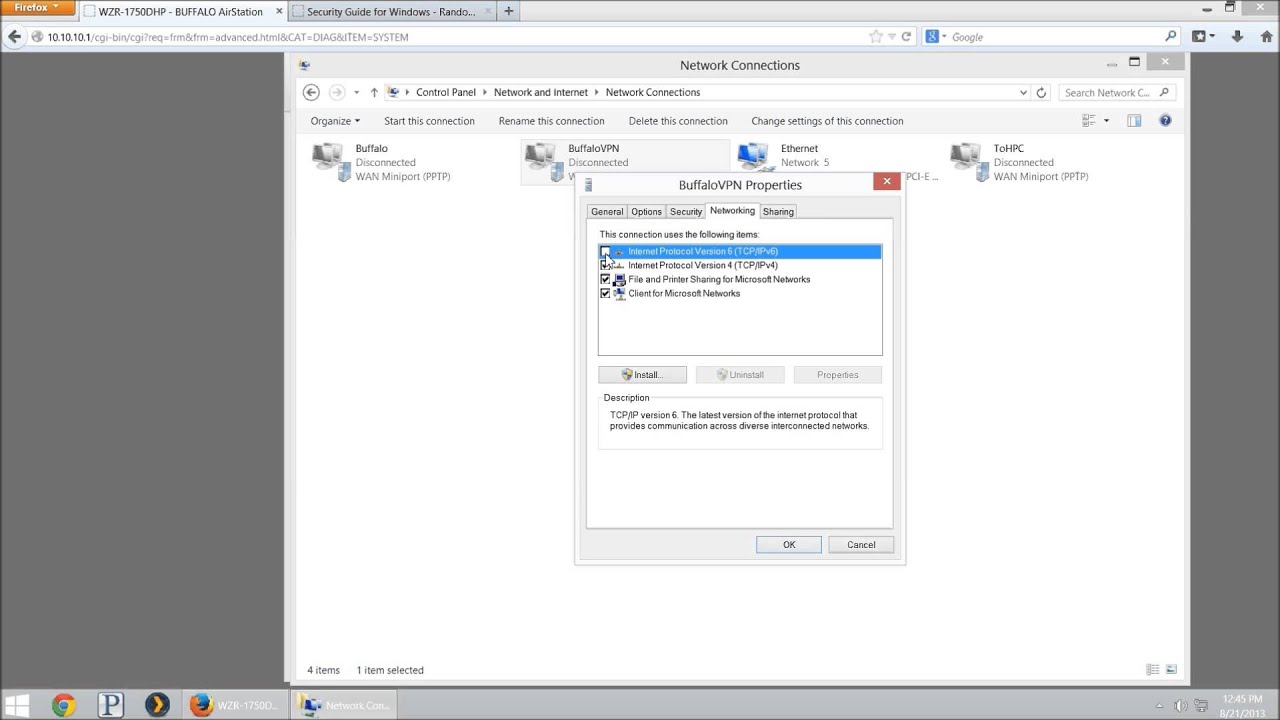Expand the address bar history dropdown
This screenshot has height=720, width=1280.
click(x=1023, y=92)
